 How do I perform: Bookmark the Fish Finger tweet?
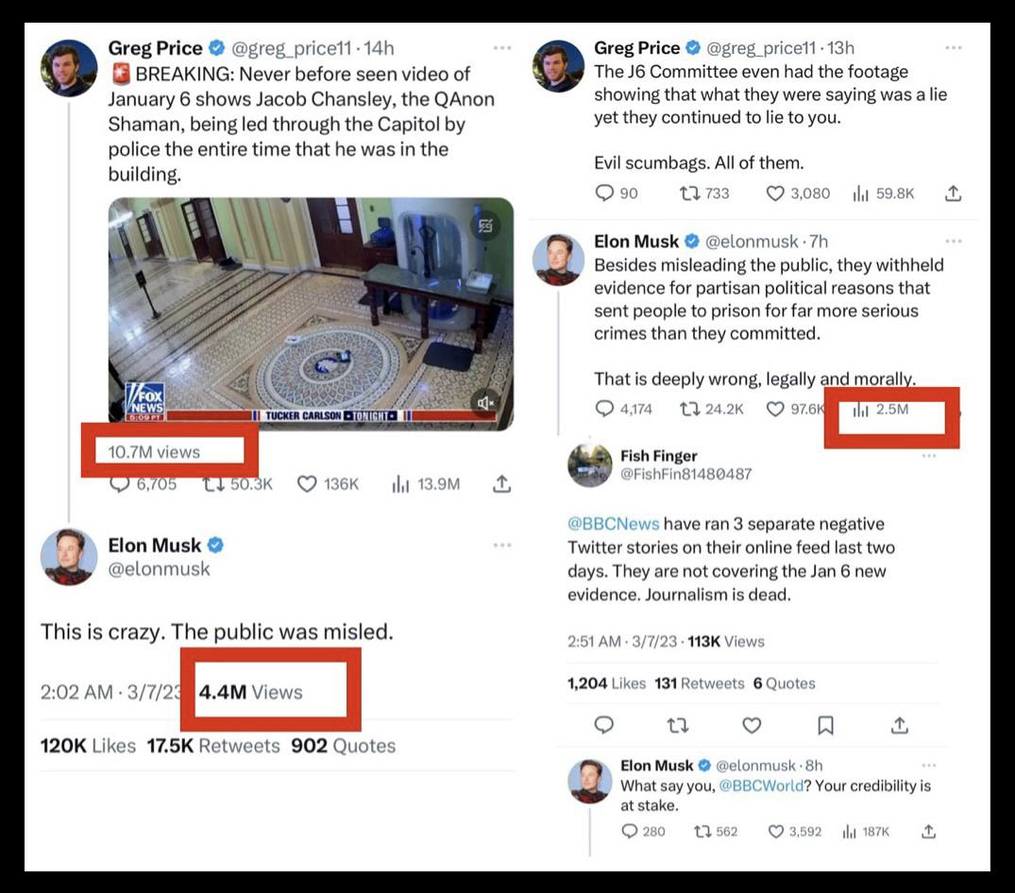pyautogui.click(x=825, y=726)
